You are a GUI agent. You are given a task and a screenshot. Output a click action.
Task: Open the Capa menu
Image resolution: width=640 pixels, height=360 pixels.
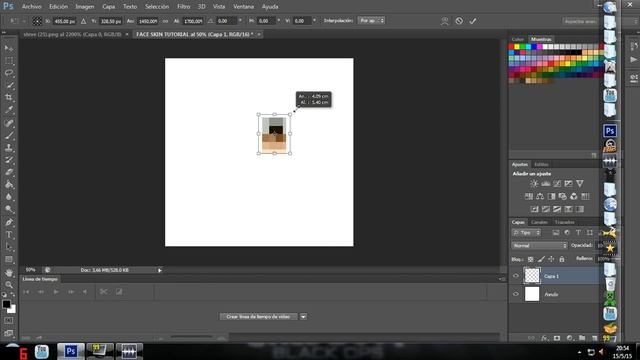point(108,7)
